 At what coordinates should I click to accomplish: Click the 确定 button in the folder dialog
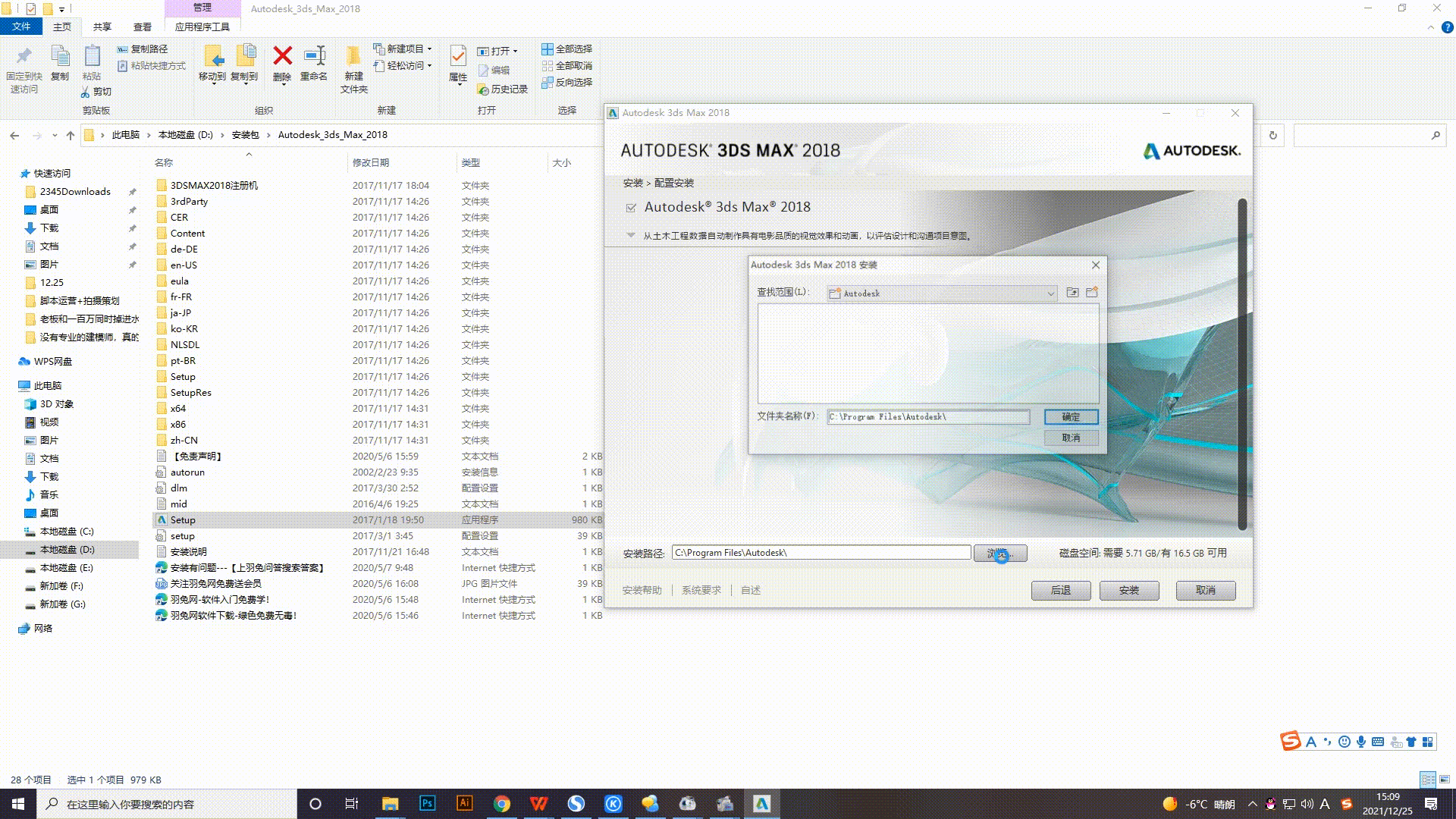(1071, 417)
